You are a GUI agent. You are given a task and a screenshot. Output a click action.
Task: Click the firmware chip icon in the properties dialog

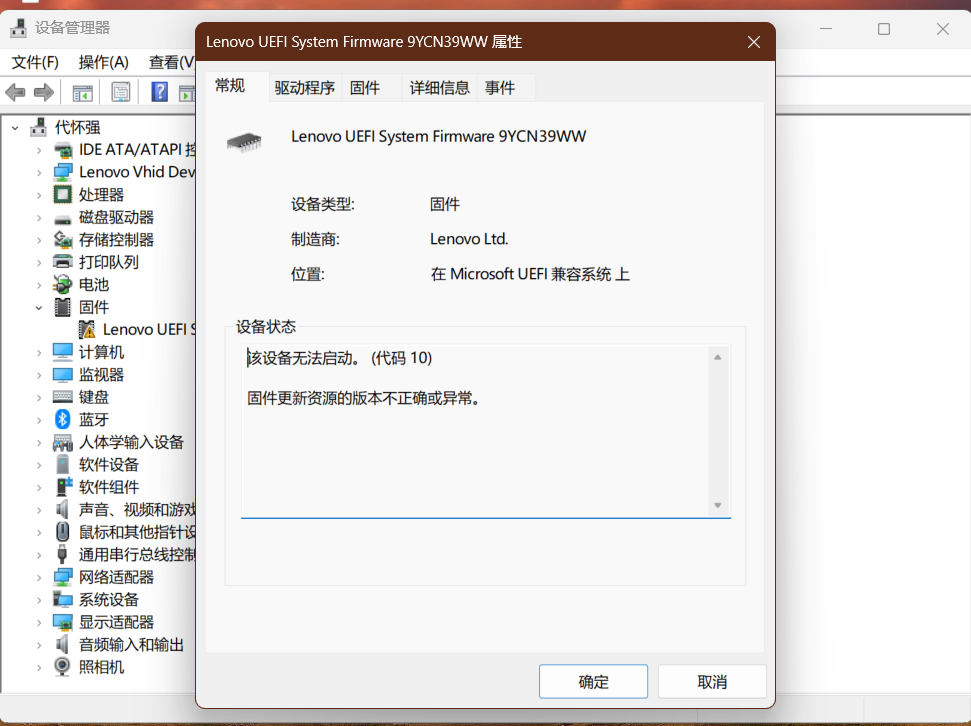click(244, 142)
